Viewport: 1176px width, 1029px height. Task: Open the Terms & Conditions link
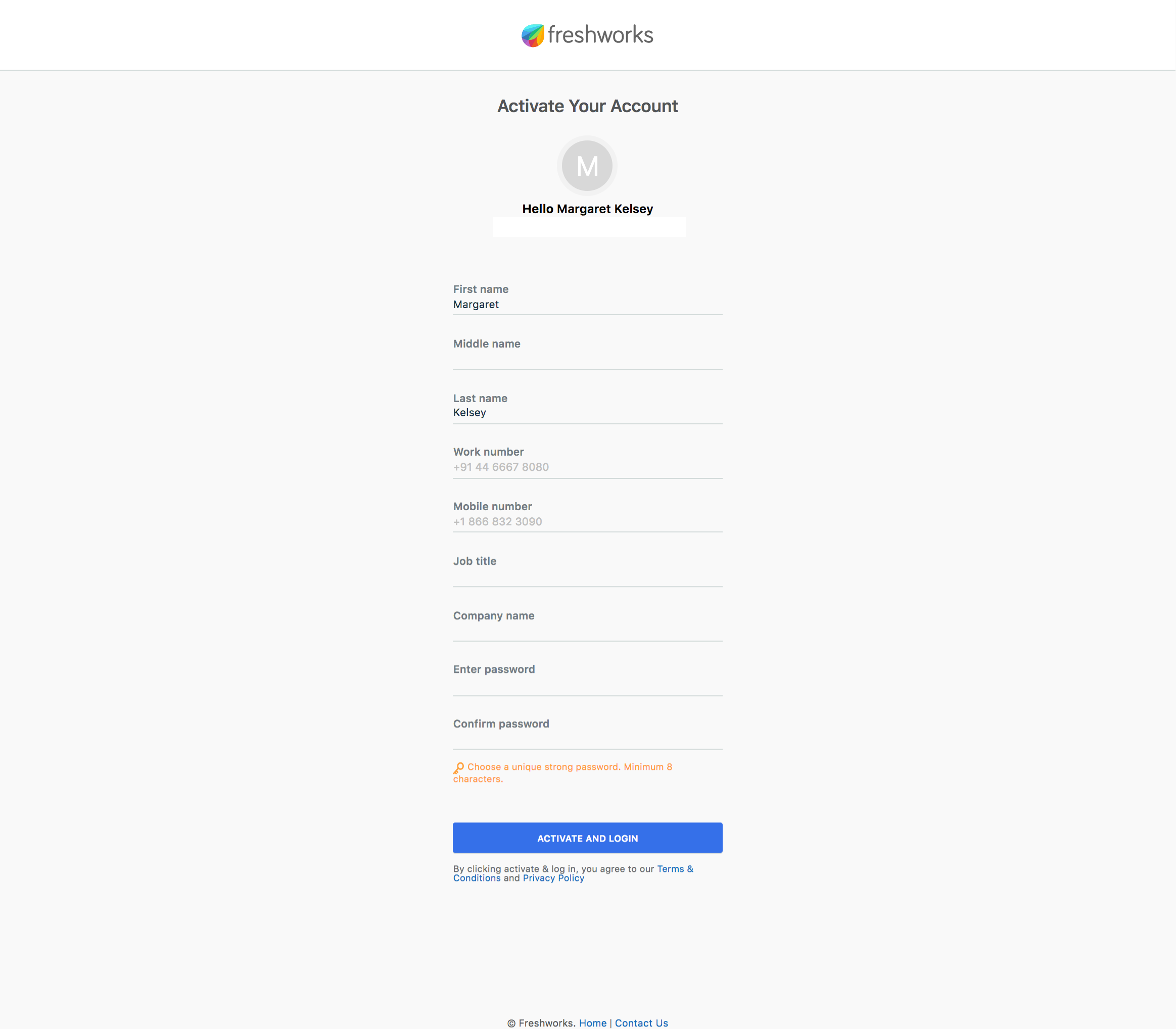point(573,873)
